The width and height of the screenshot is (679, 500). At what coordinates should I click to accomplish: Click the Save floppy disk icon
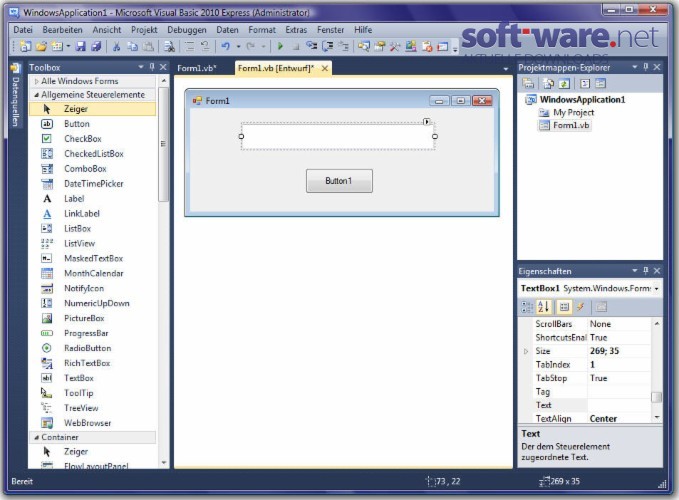point(81,46)
